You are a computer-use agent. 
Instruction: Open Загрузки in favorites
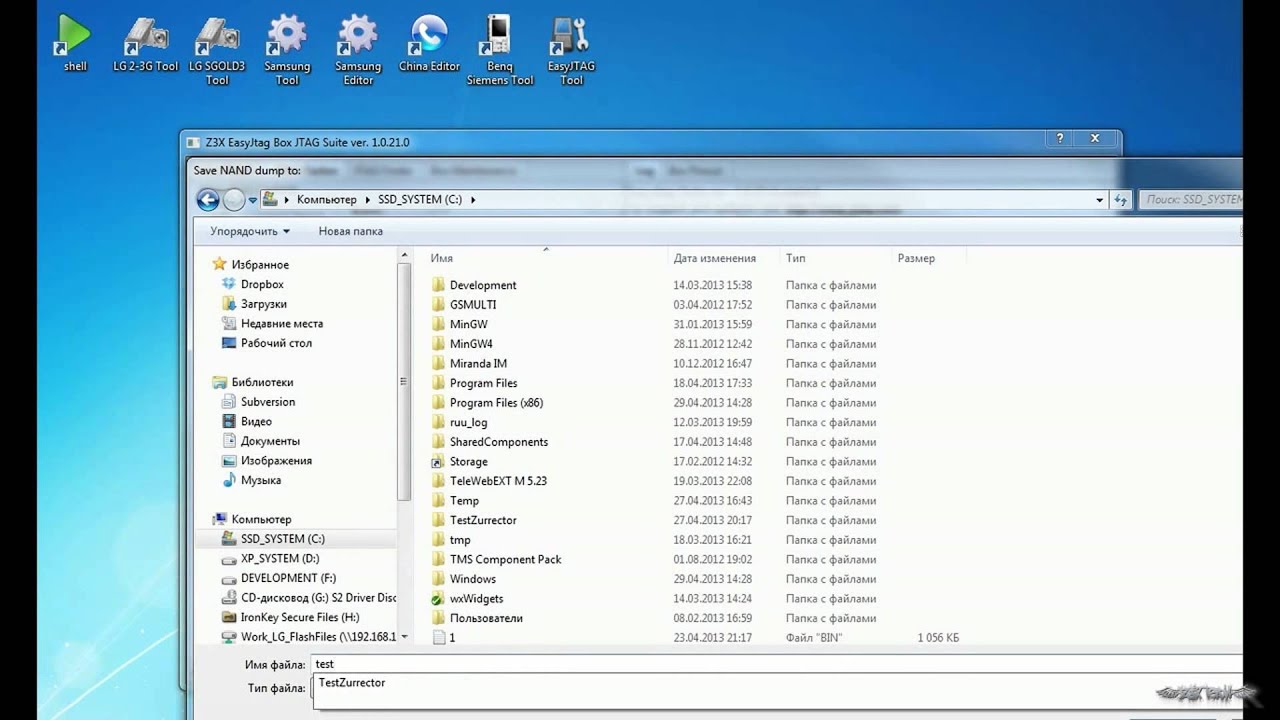tap(263, 304)
